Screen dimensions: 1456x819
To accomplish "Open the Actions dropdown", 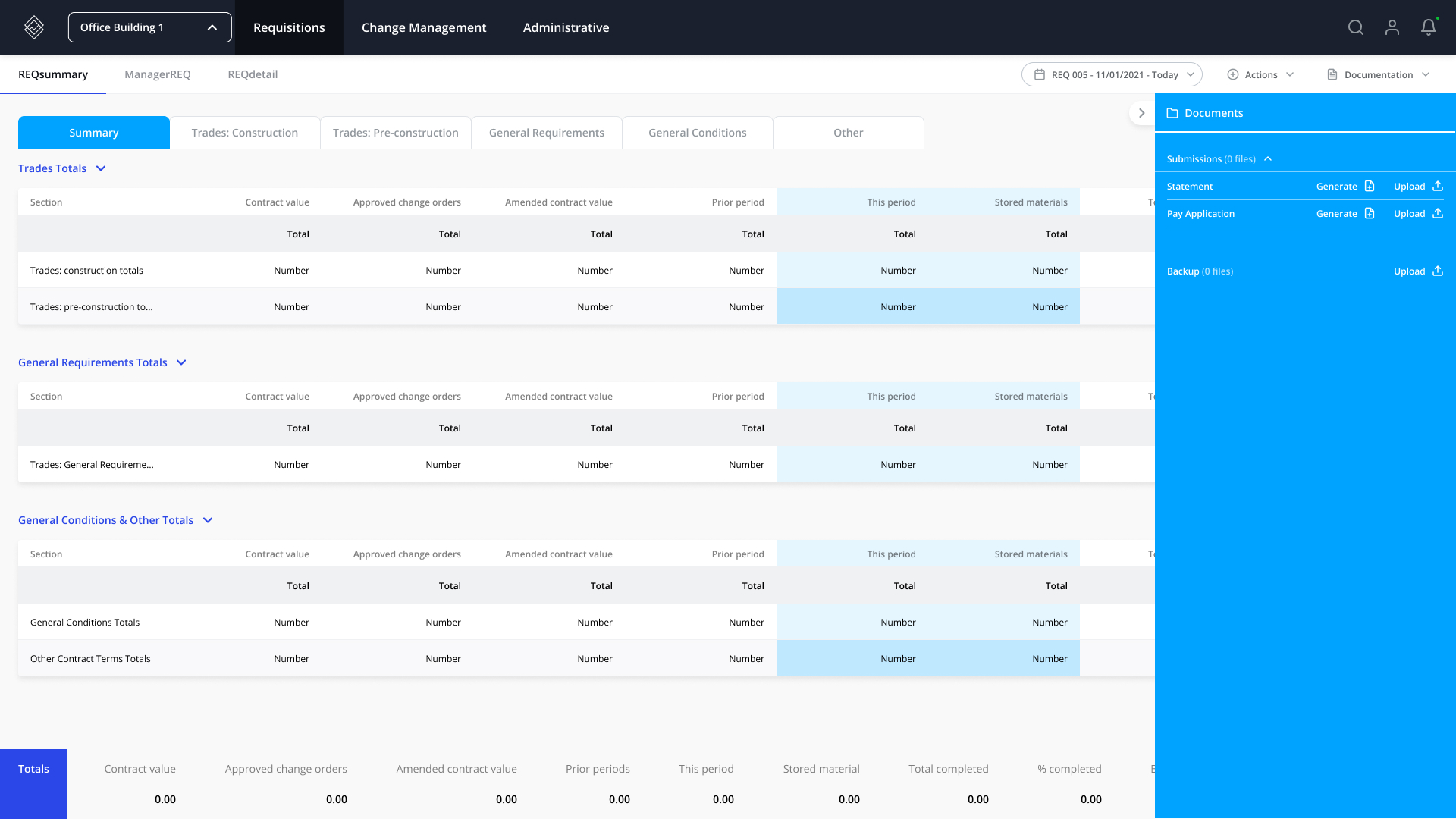I will tap(1260, 74).
